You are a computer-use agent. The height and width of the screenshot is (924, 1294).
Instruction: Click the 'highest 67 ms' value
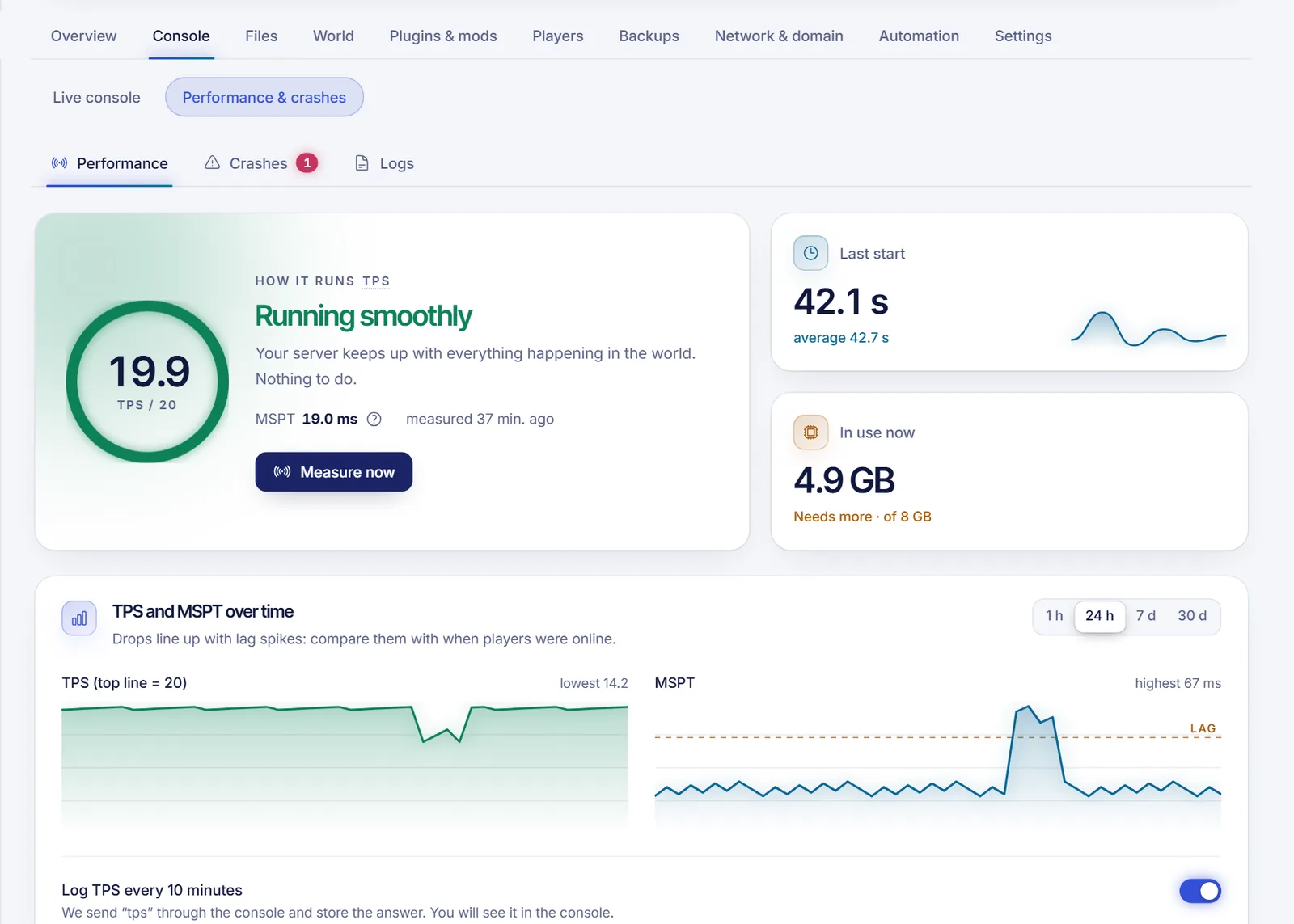pos(1178,683)
